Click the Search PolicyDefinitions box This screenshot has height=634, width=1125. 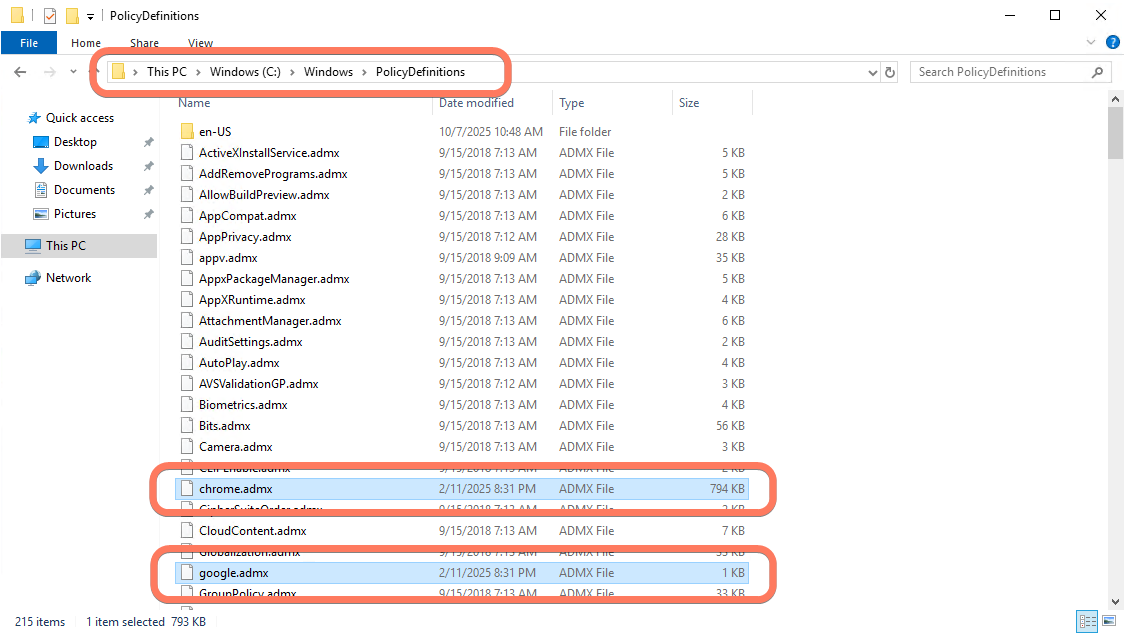click(x=1000, y=72)
